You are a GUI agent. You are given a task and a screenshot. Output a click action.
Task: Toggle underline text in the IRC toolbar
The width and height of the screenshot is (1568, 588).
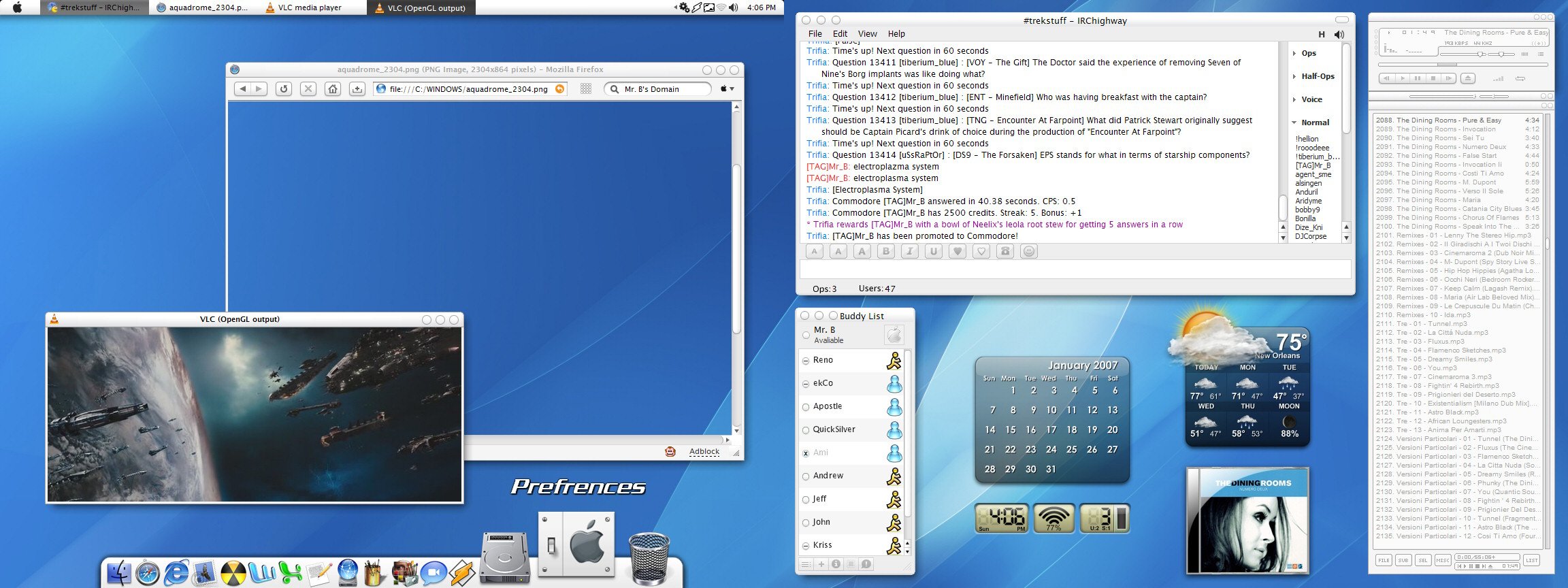(x=934, y=251)
